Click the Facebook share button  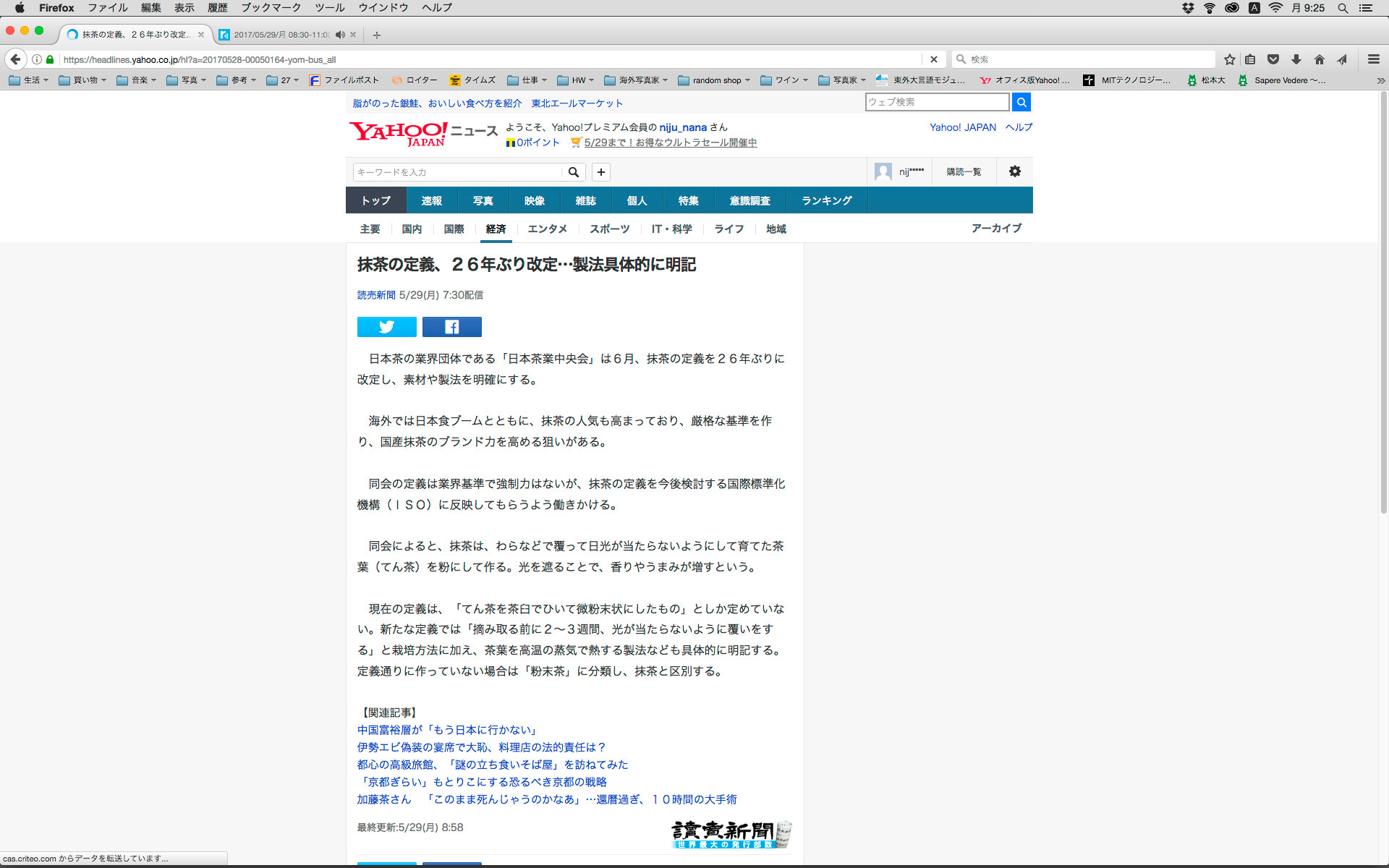[x=451, y=327]
